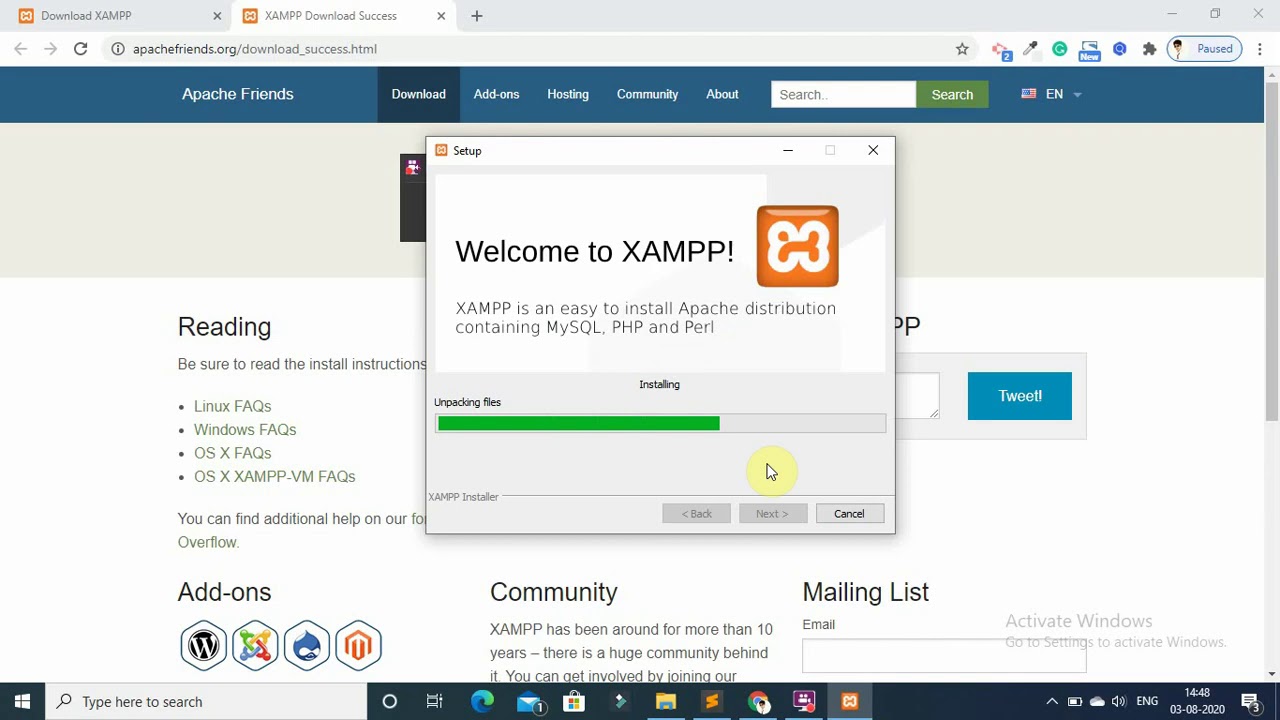
Task: Open Sublime Text on taskbar
Action: (712, 702)
